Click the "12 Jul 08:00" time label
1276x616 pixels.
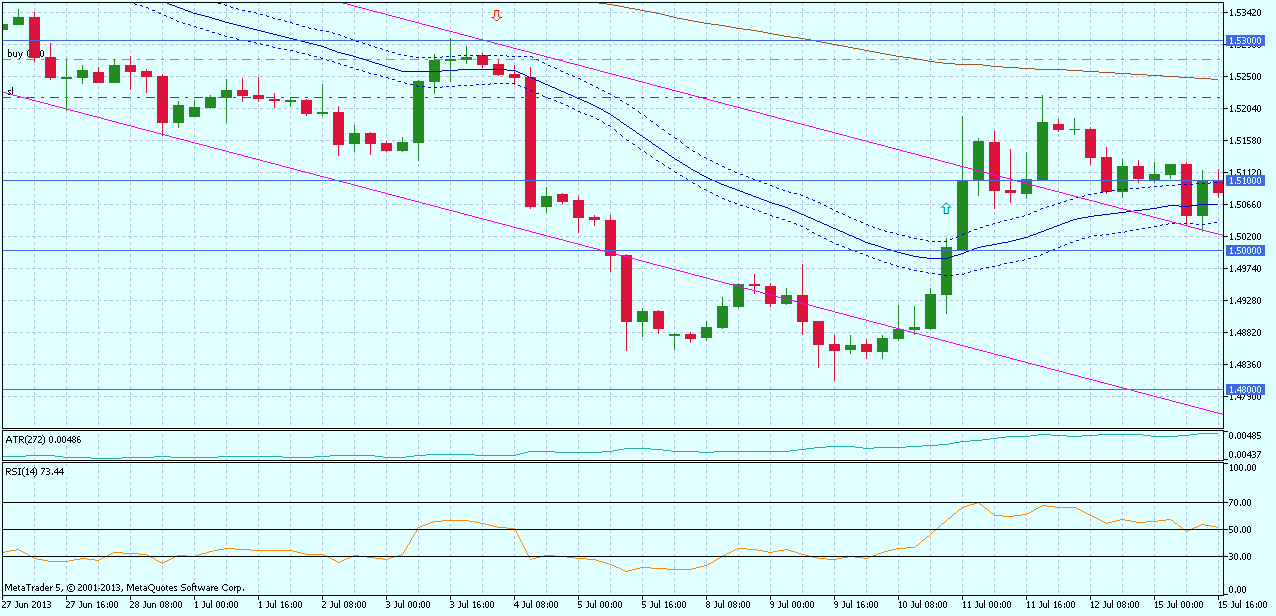[1116, 605]
